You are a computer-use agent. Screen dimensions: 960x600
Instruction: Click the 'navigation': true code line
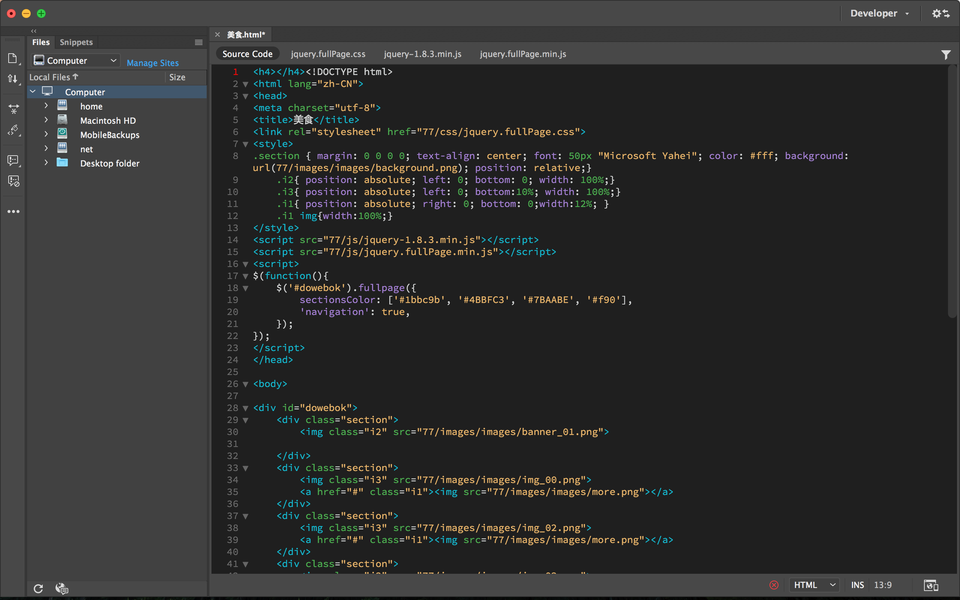(x=354, y=312)
